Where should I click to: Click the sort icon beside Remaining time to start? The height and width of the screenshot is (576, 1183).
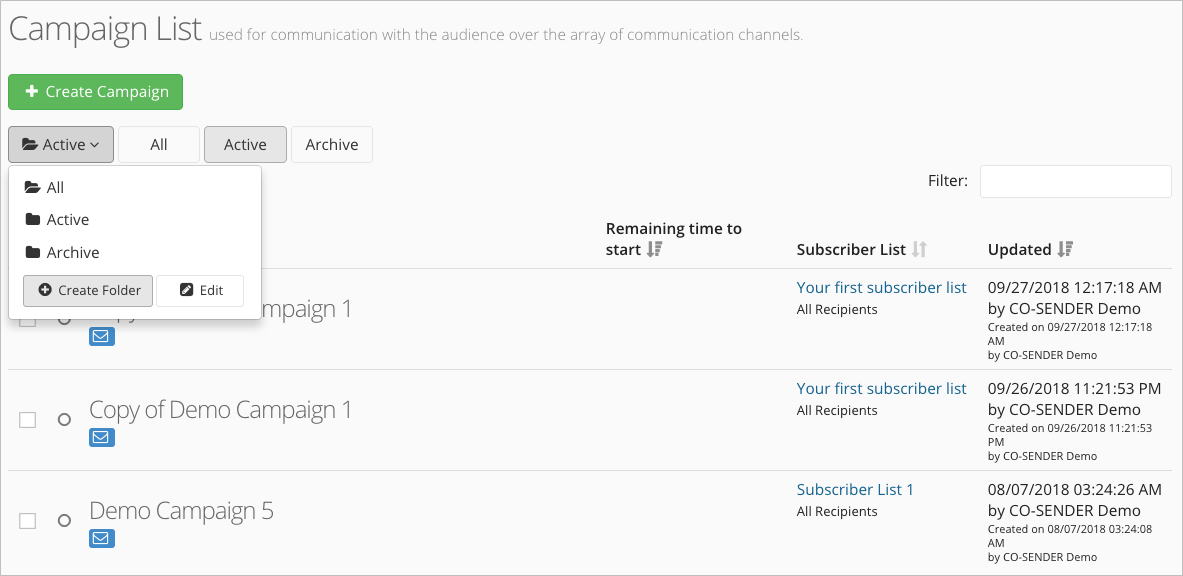[x=654, y=249]
